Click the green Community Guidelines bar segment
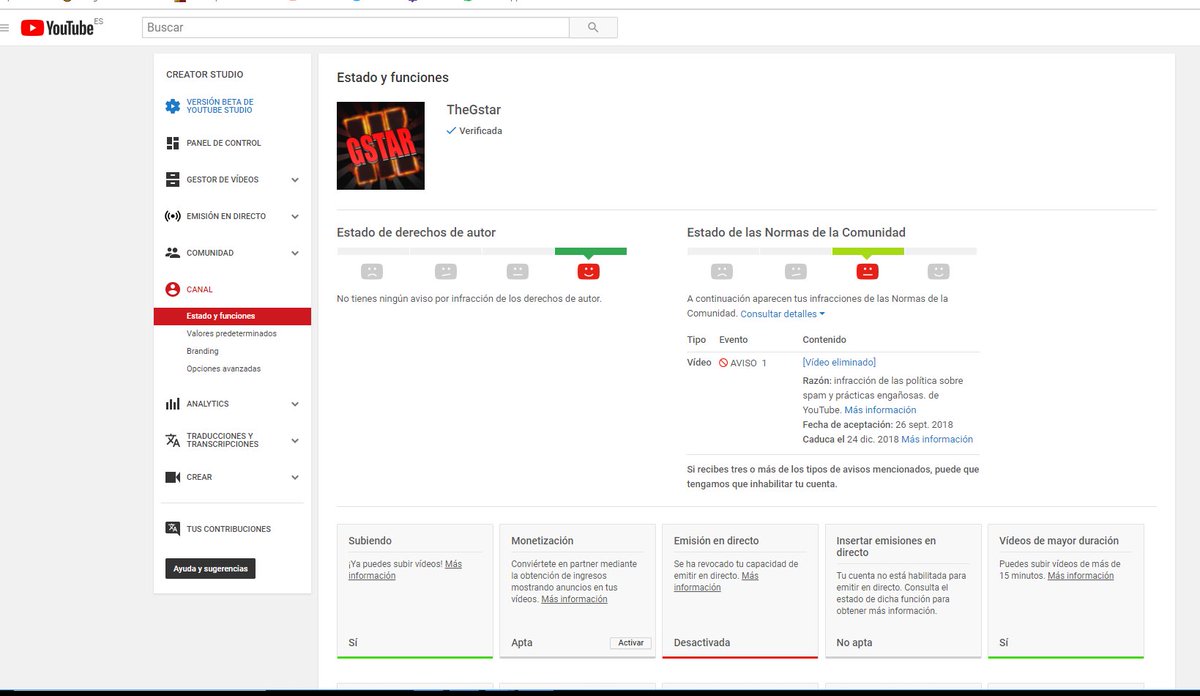The height and width of the screenshot is (696, 1200). [868, 251]
